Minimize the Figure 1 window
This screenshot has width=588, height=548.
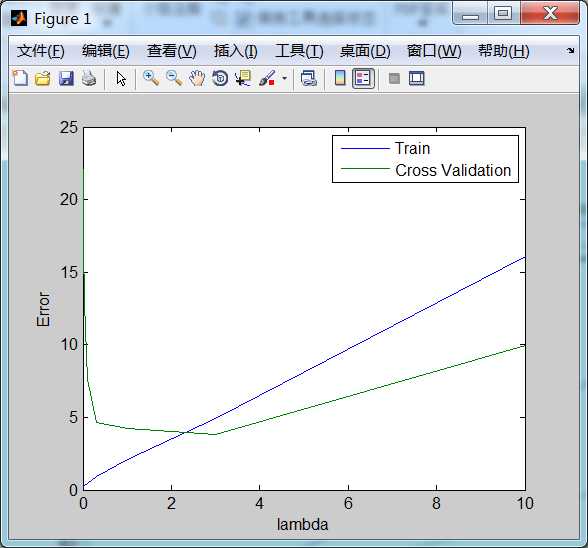tap(470, 14)
